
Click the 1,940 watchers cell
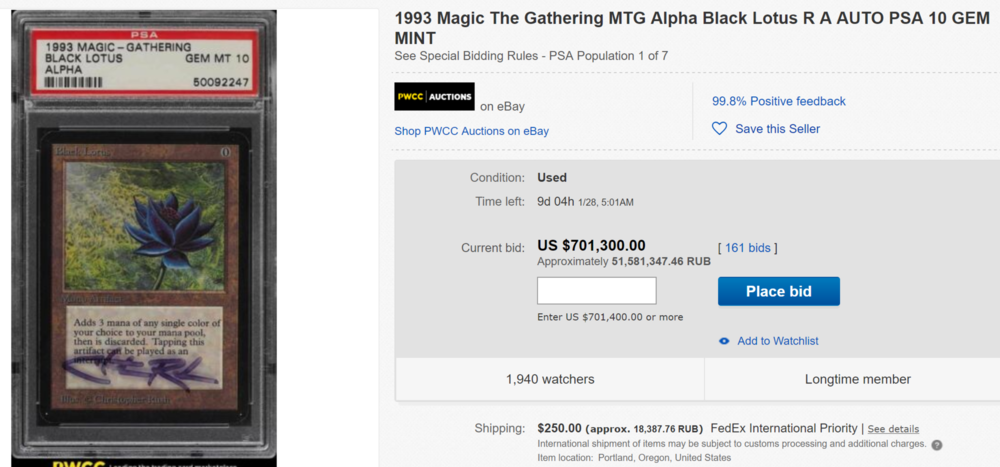[550, 379]
